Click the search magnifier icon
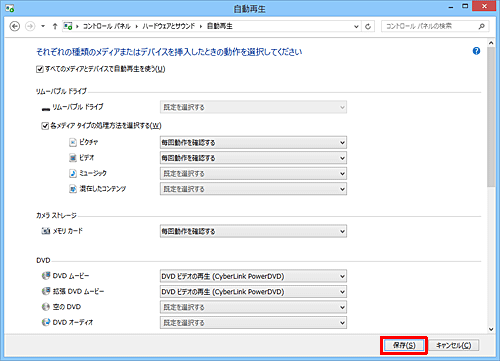This screenshot has height=361, width=500. click(482, 26)
